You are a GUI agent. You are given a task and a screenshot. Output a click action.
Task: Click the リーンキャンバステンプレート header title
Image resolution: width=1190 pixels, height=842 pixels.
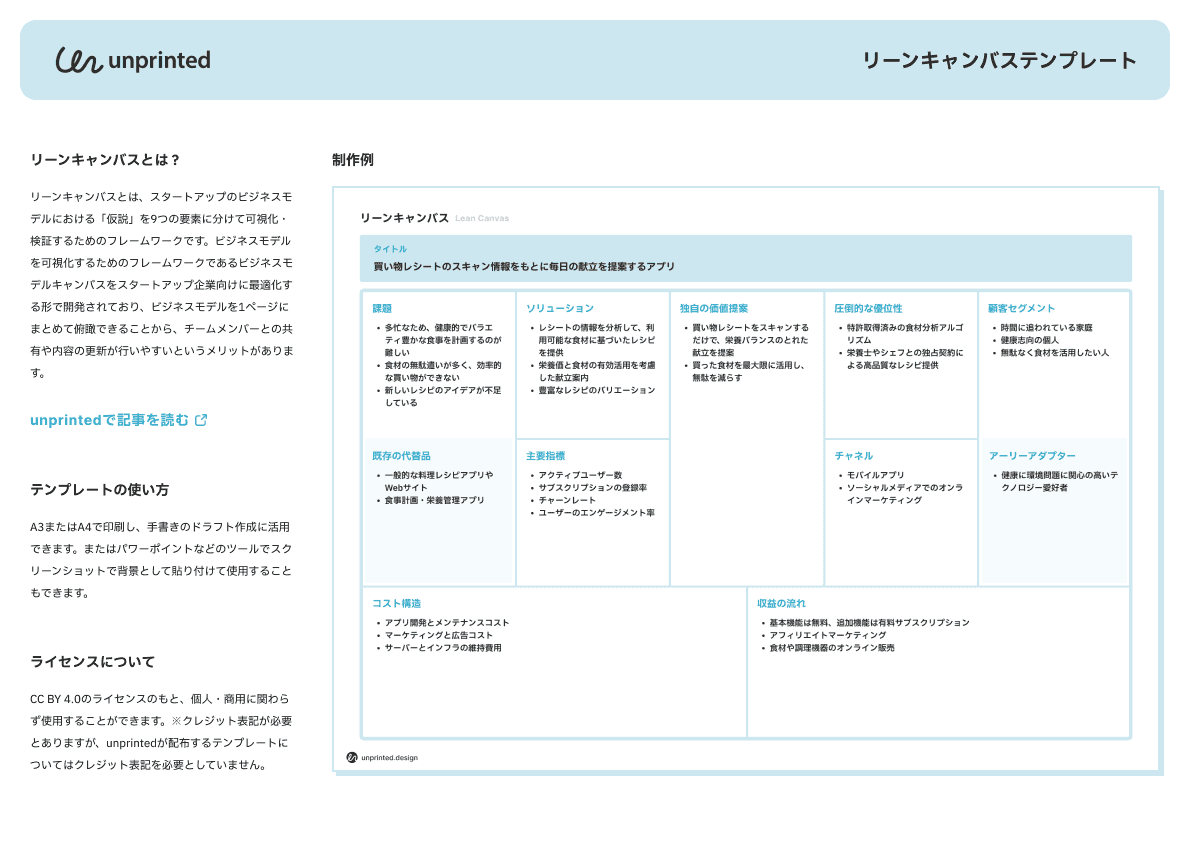pyautogui.click(x=999, y=61)
